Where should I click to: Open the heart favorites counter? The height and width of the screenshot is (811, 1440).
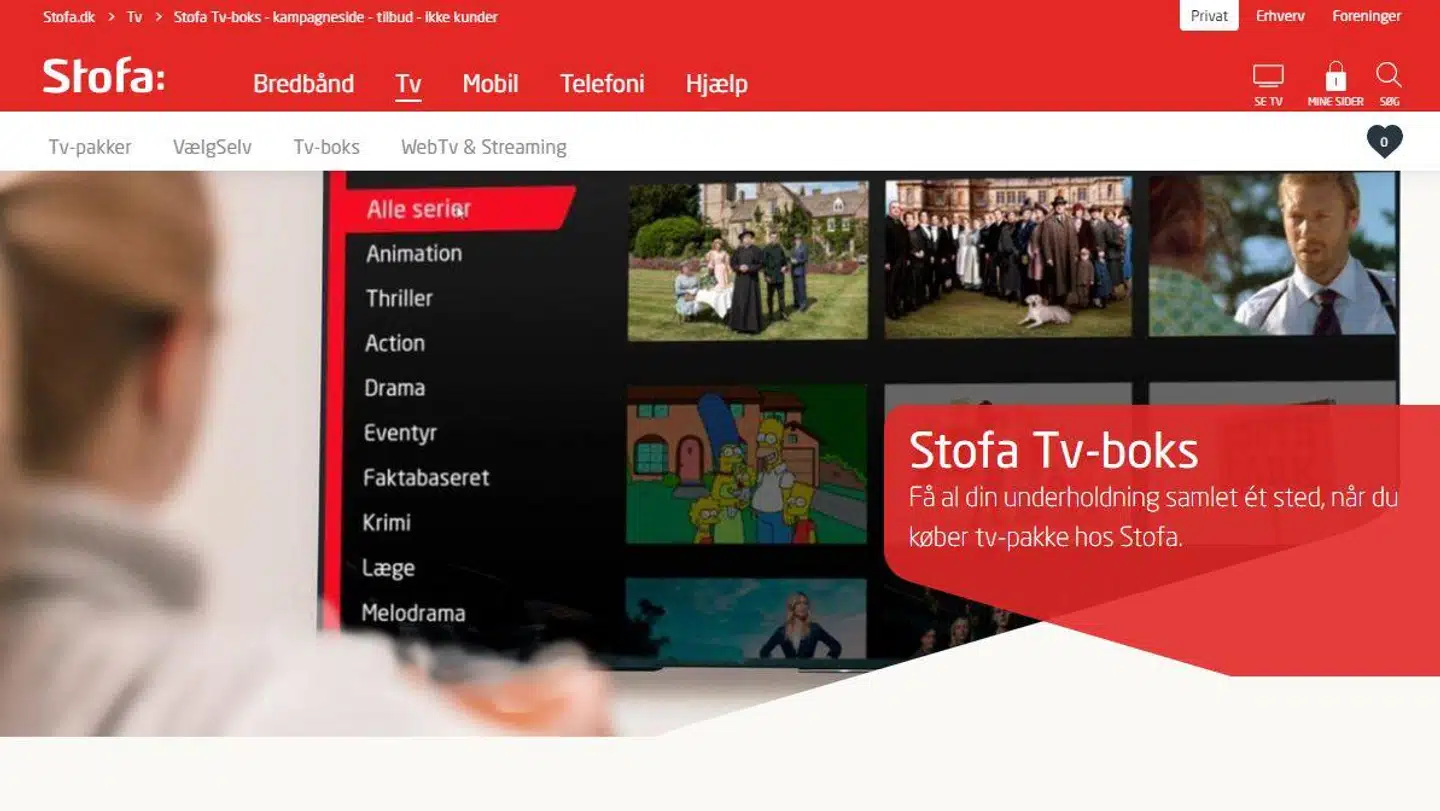1384,142
